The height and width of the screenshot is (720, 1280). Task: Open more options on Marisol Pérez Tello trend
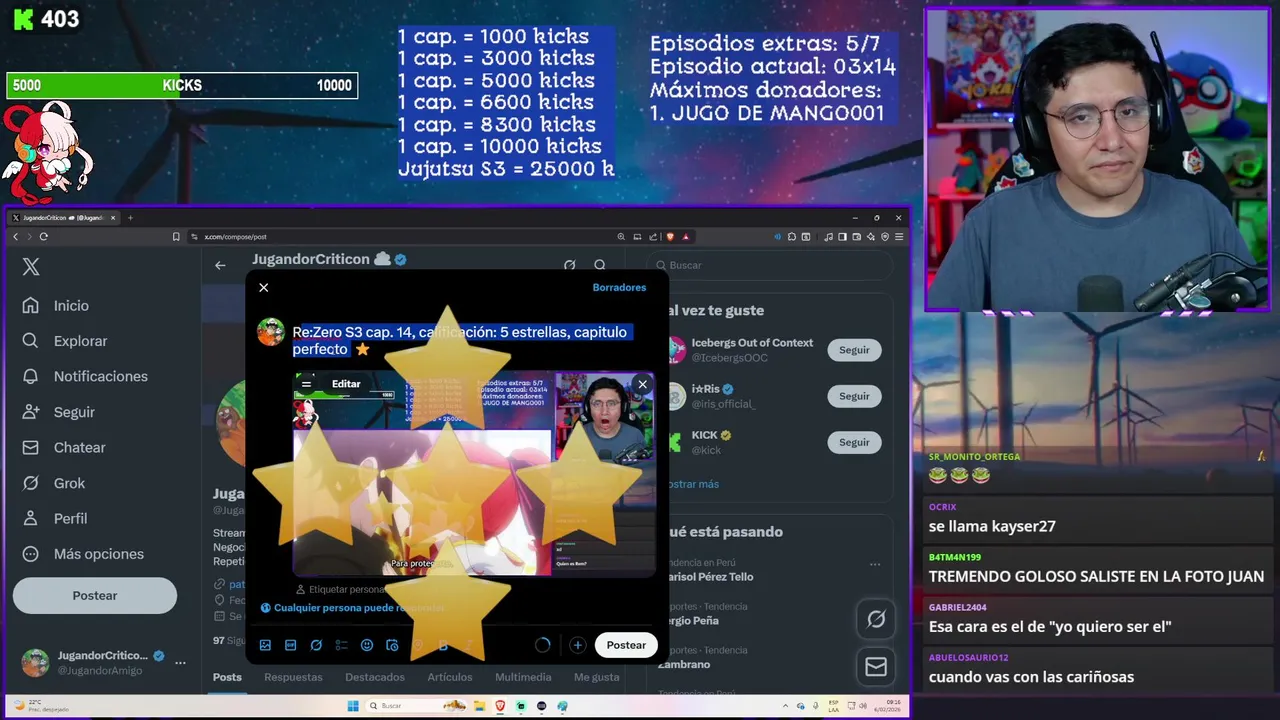tap(875, 564)
